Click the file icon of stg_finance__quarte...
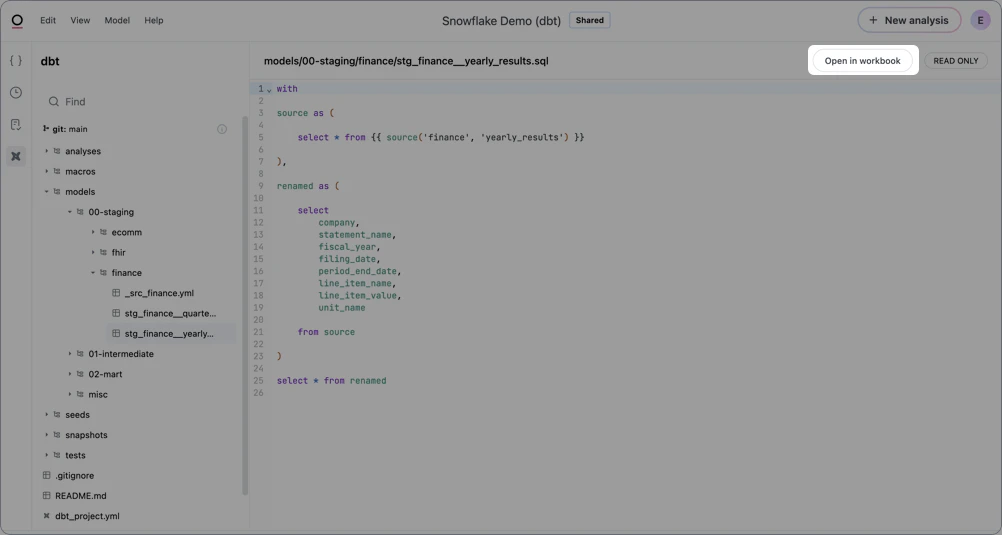Viewport: 1002px width, 535px height. [x=116, y=313]
